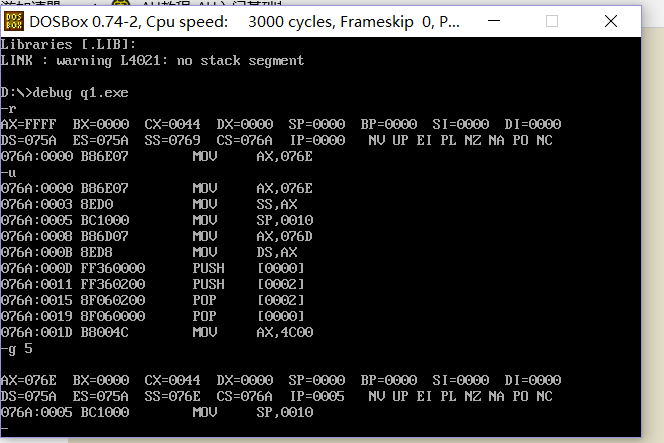Screen dimensions: 664x443
Task: Click the 'PUSH [0000]' instruction line
Action: click(x=152, y=269)
